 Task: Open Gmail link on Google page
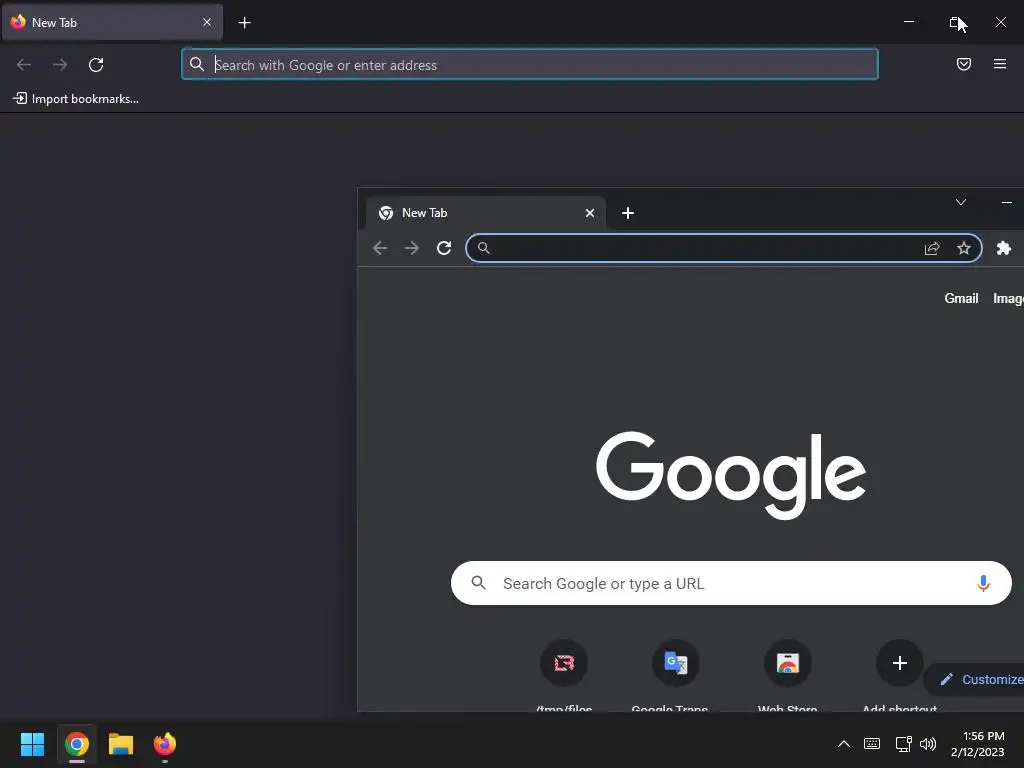pyautogui.click(x=961, y=298)
